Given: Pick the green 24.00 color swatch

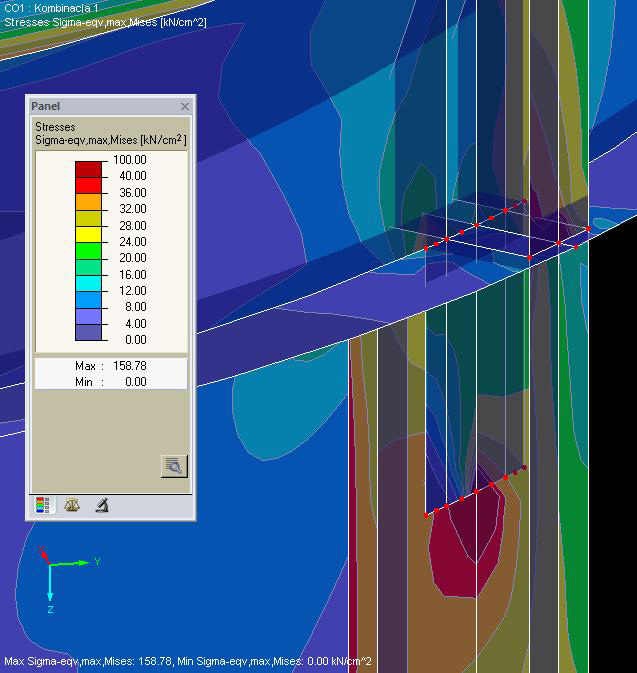Looking at the screenshot, I should 88,251.
